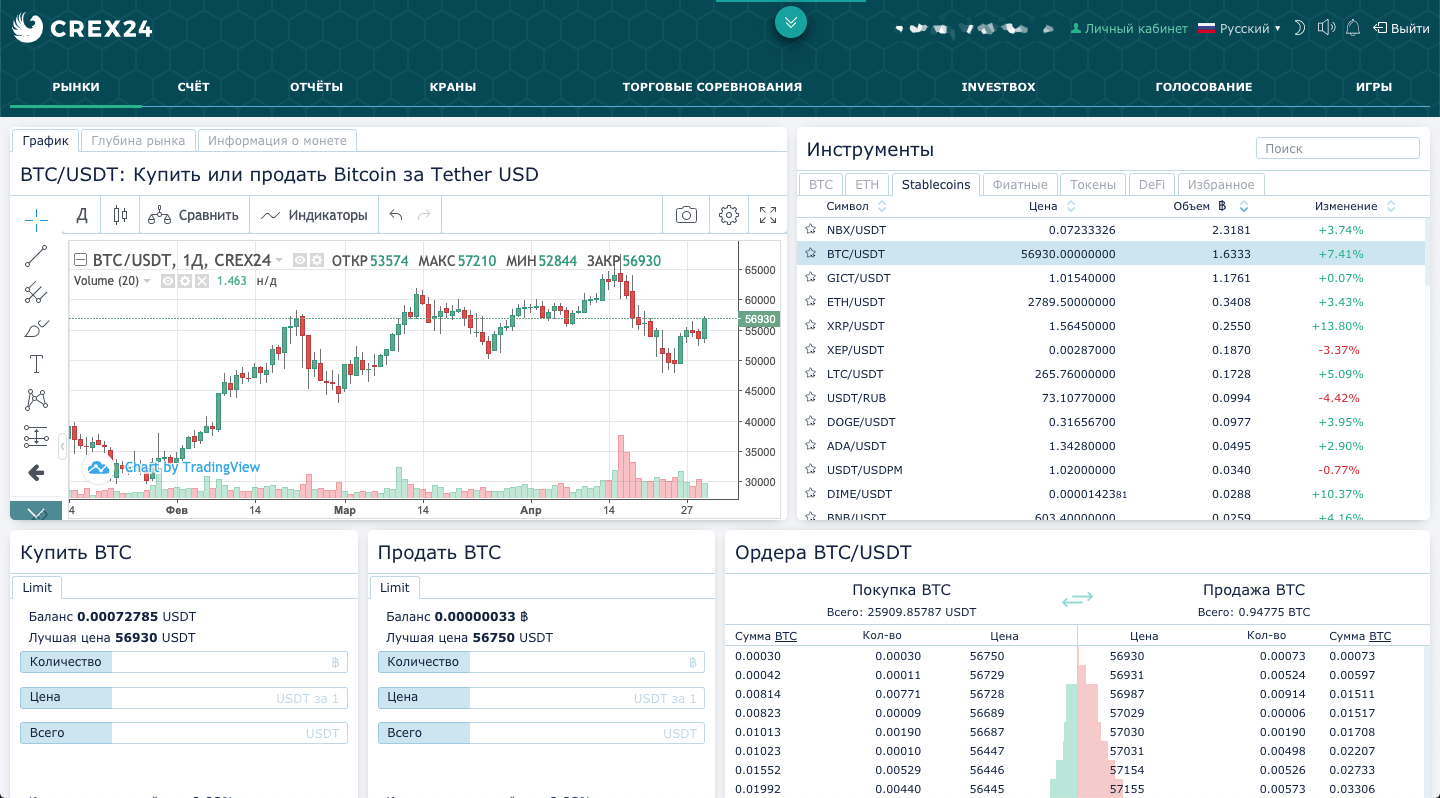Select the text annotation tool
The width and height of the screenshot is (1440, 798).
click(37, 364)
